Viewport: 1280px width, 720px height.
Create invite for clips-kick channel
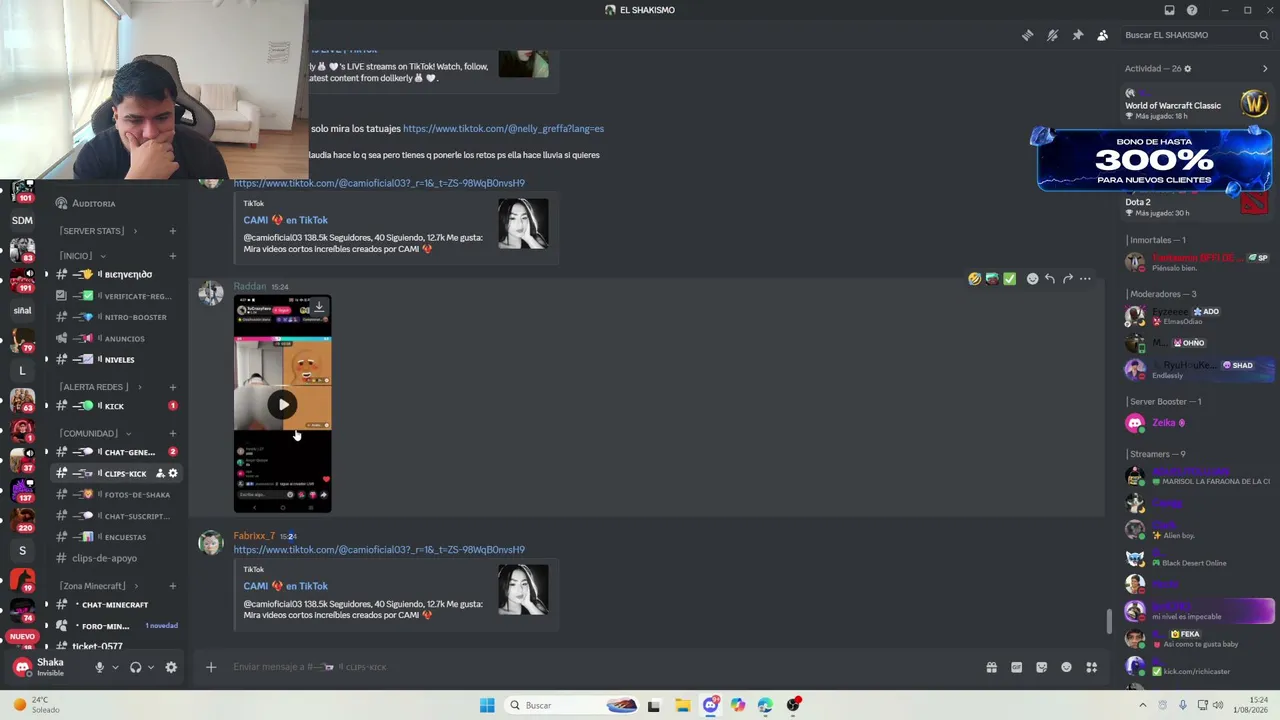click(x=160, y=474)
